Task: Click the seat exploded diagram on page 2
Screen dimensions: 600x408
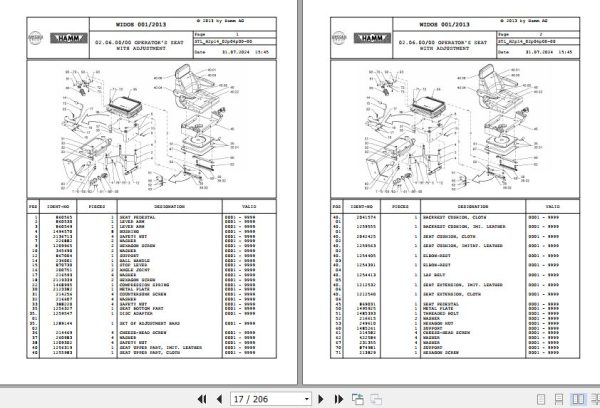Action: point(455,129)
